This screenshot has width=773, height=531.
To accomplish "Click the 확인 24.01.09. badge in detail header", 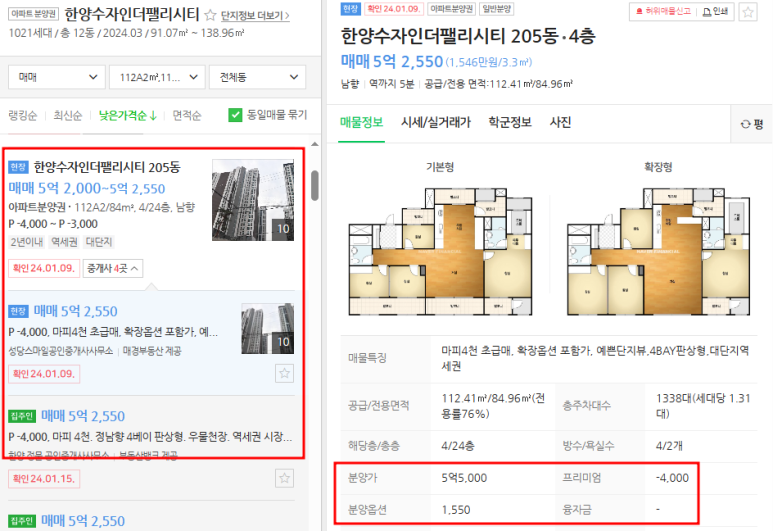I will (x=393, y=9).
